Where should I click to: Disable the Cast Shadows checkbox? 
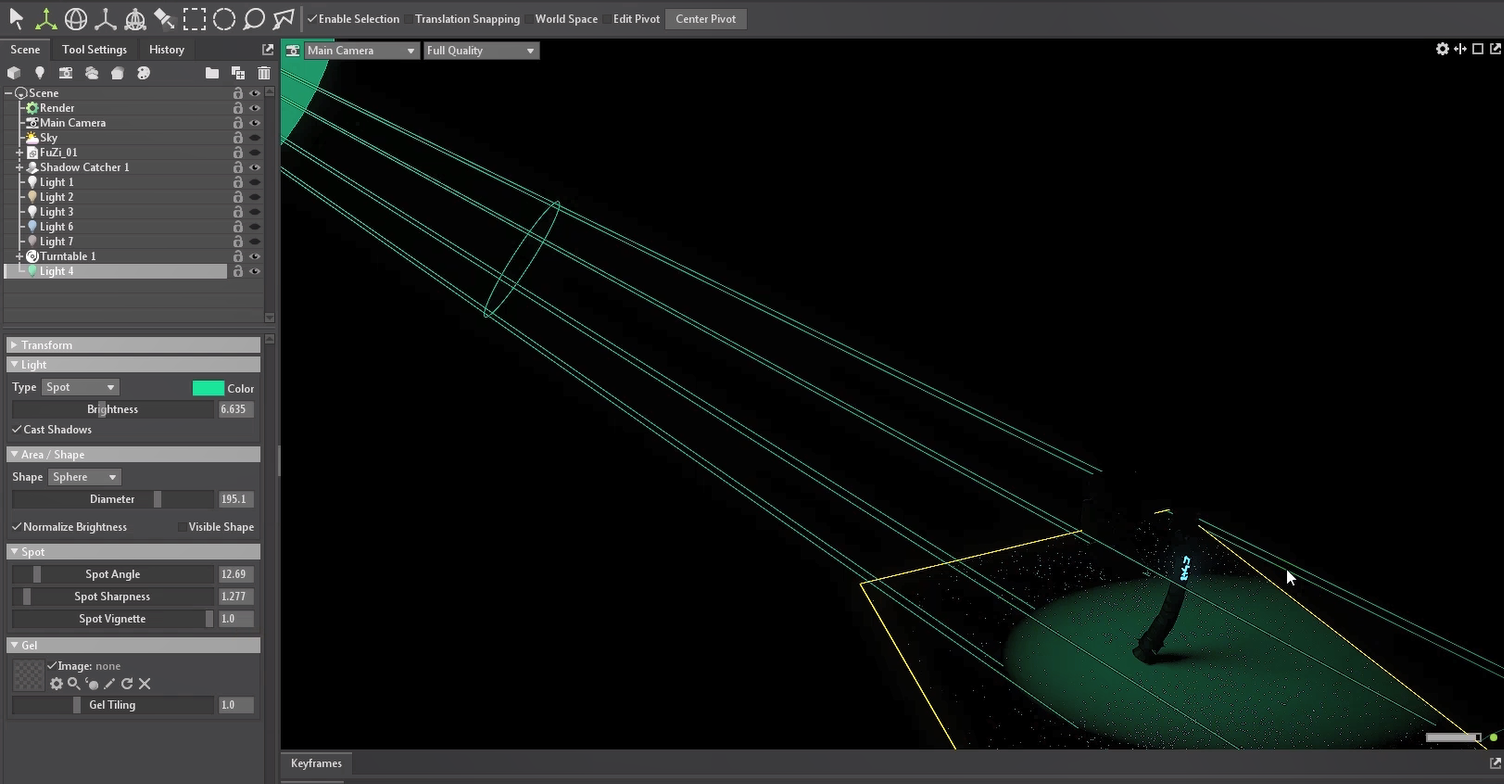[17, 430]
